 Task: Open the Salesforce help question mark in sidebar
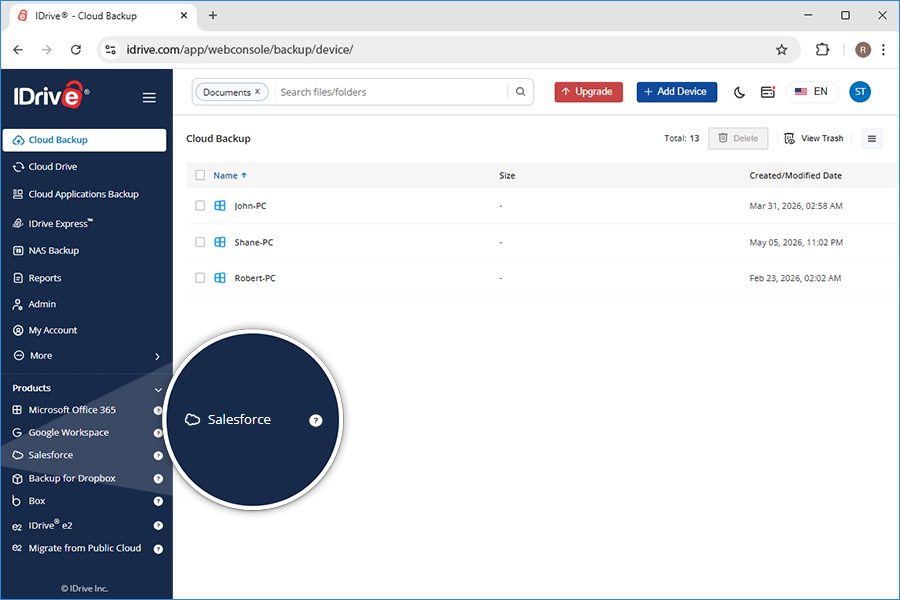(x=158, y=456)
